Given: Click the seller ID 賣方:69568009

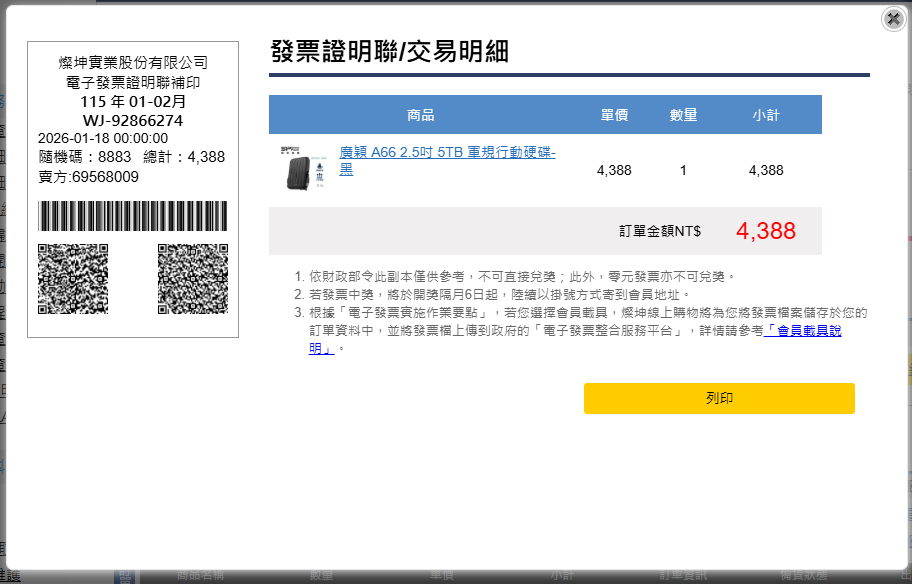Looking at the screenshot, I should 88,177.
